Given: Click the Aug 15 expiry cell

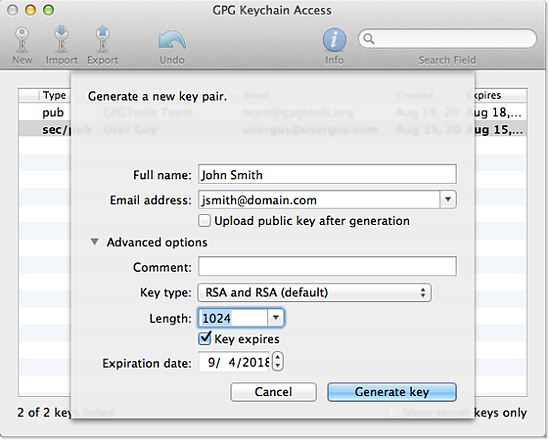Looking at the screenshot, I should pos(500,130).
